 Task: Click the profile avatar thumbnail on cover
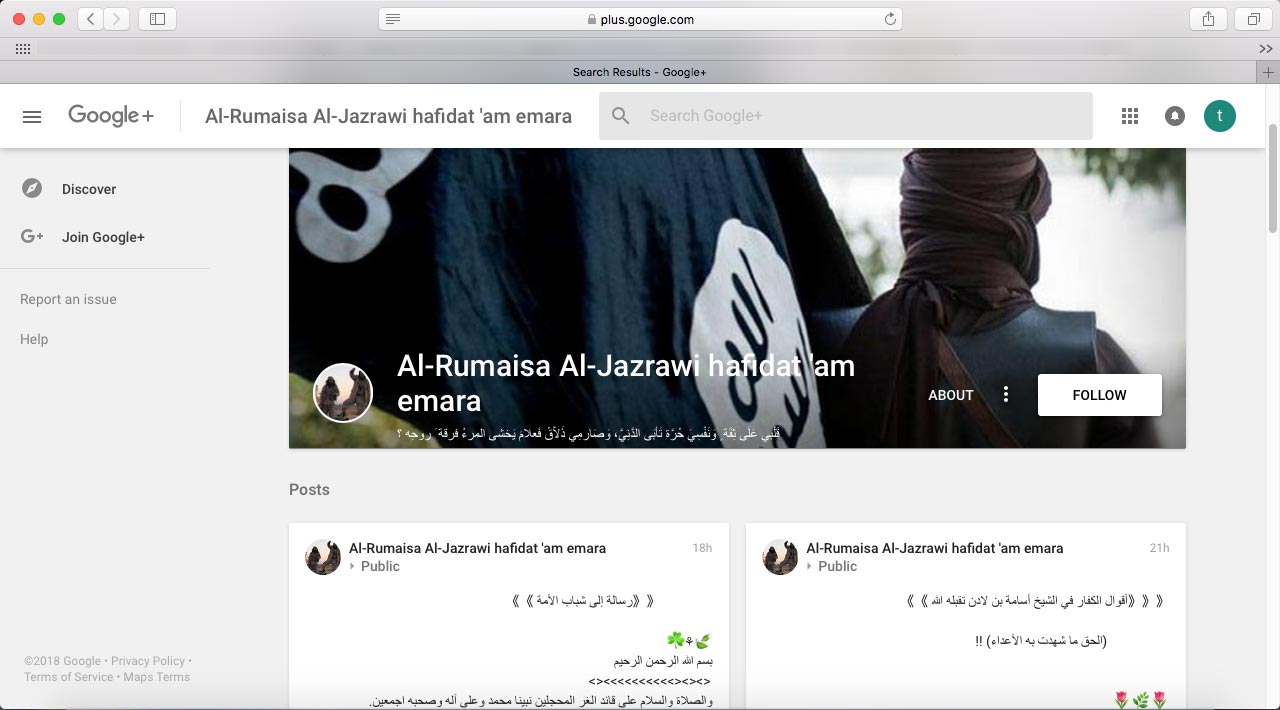point(343,393)
